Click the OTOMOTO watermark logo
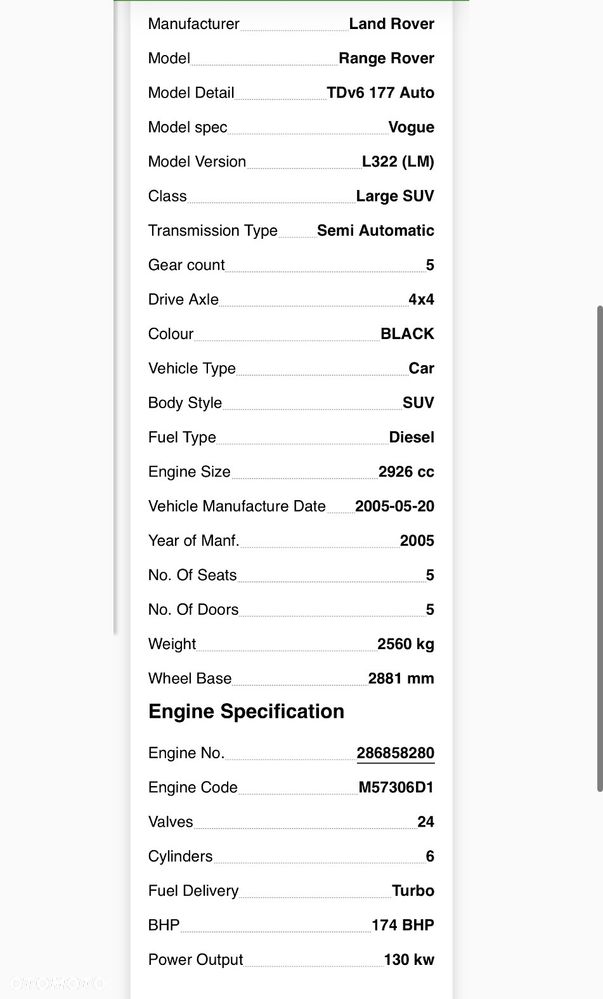603x999 pixels. click(55, 984)
